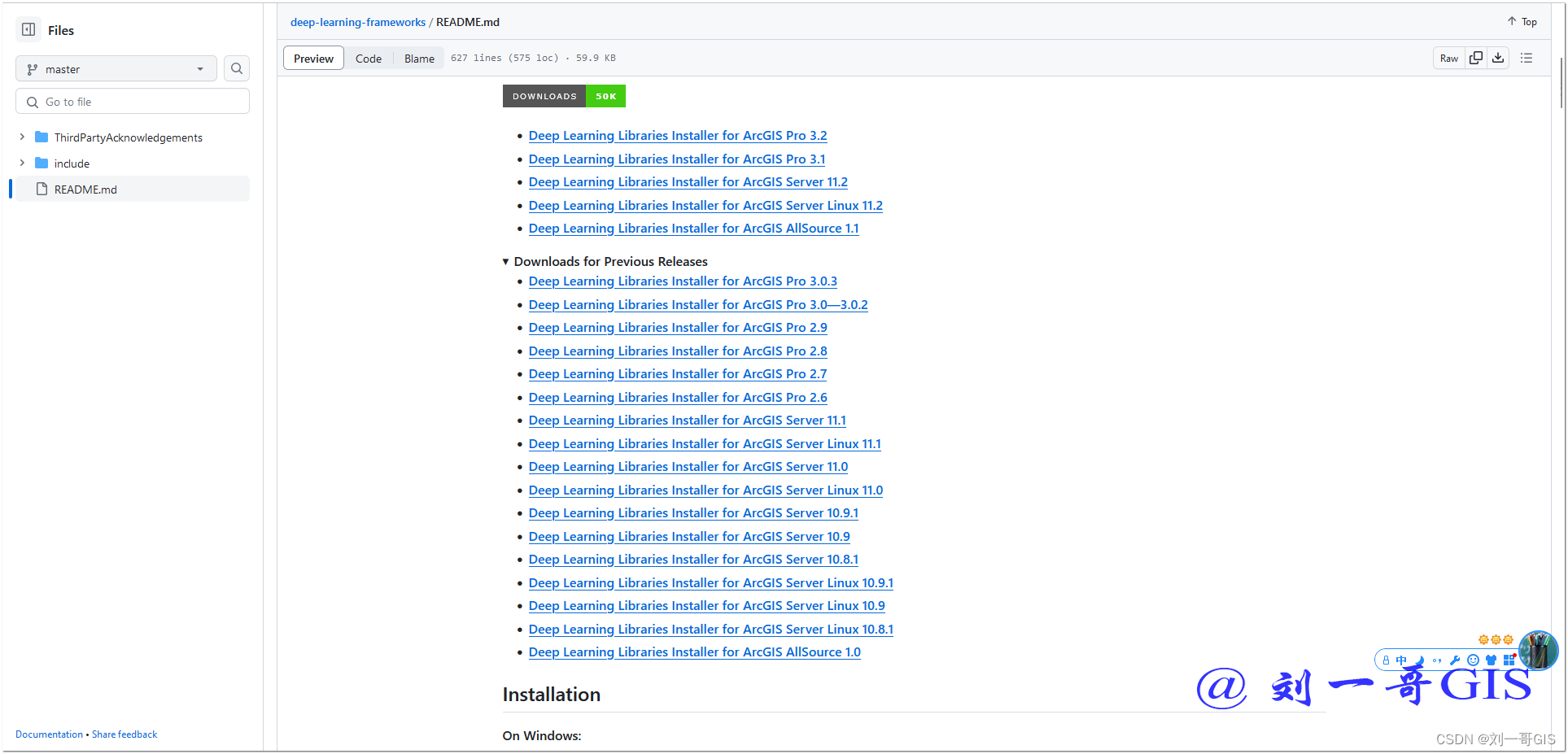This screenshot has height=754, width=1568.
Task: Open installer link for Server Linux 10.9.1
Action: point(711,583)
